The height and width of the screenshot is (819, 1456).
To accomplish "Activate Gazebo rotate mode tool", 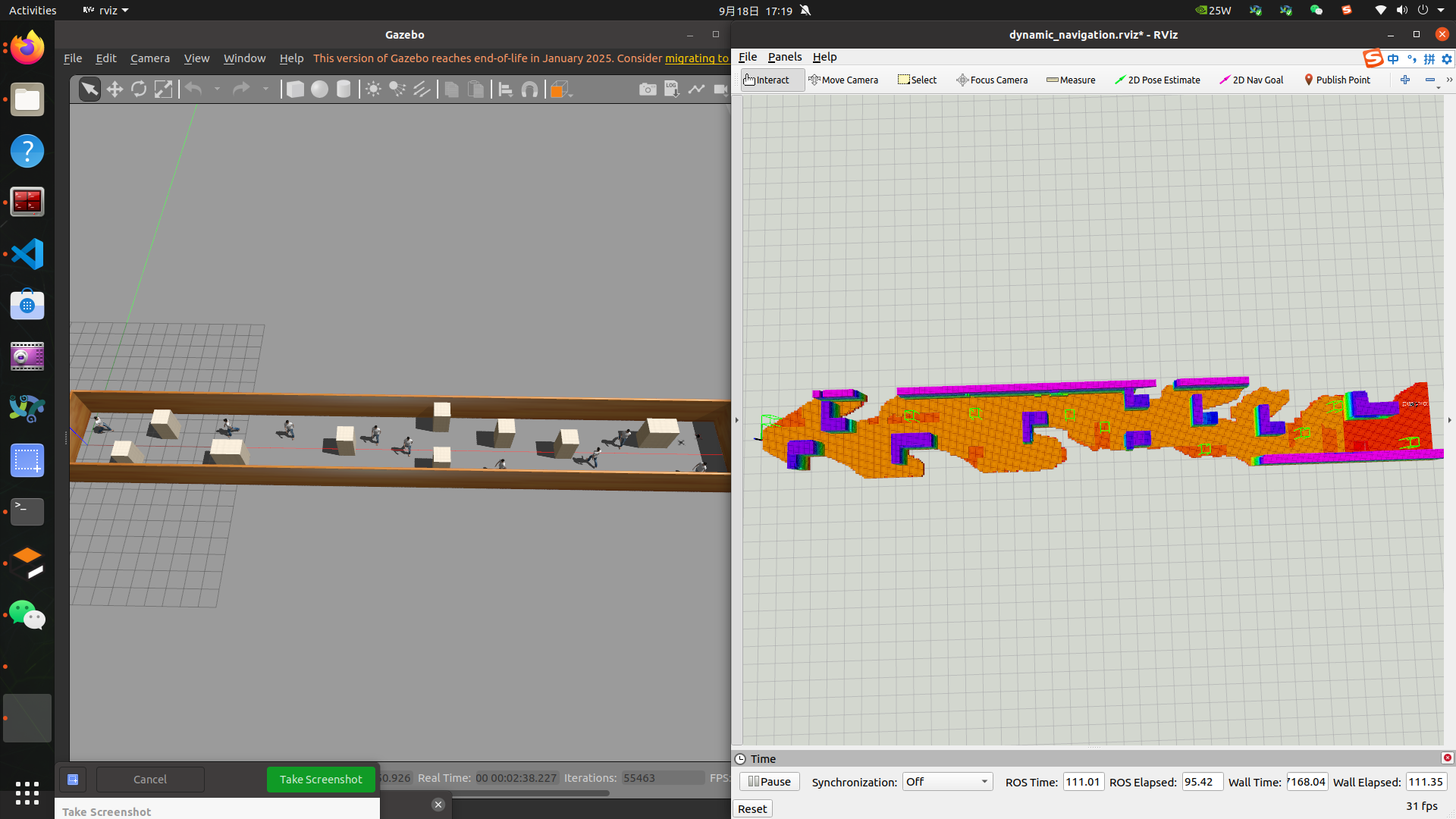I will click(139, 89).
